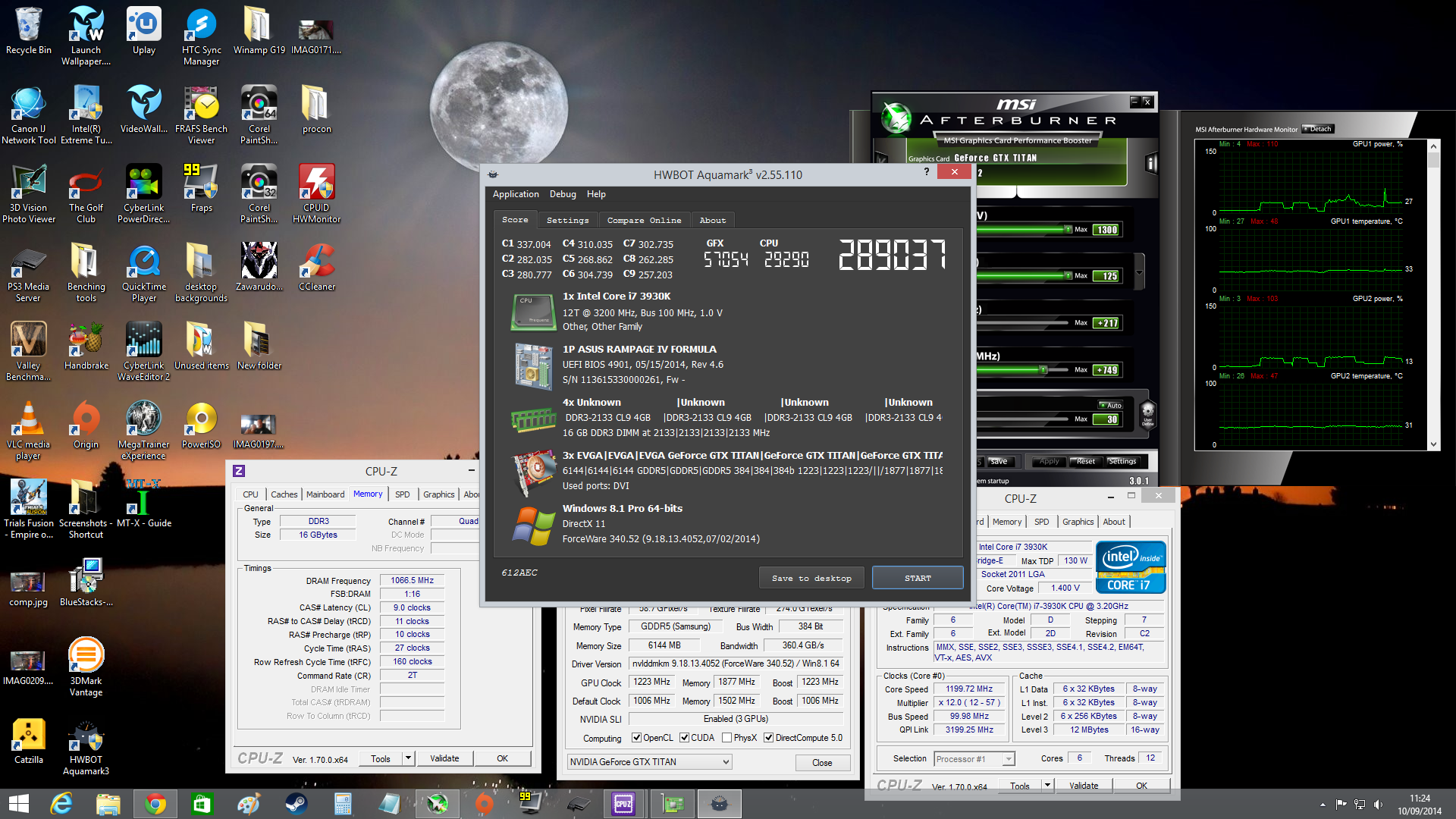This screenshot has width=1456, height=819.
Task: Open the Recycle Bin desktop icon
Action: [x=29, y=31]
